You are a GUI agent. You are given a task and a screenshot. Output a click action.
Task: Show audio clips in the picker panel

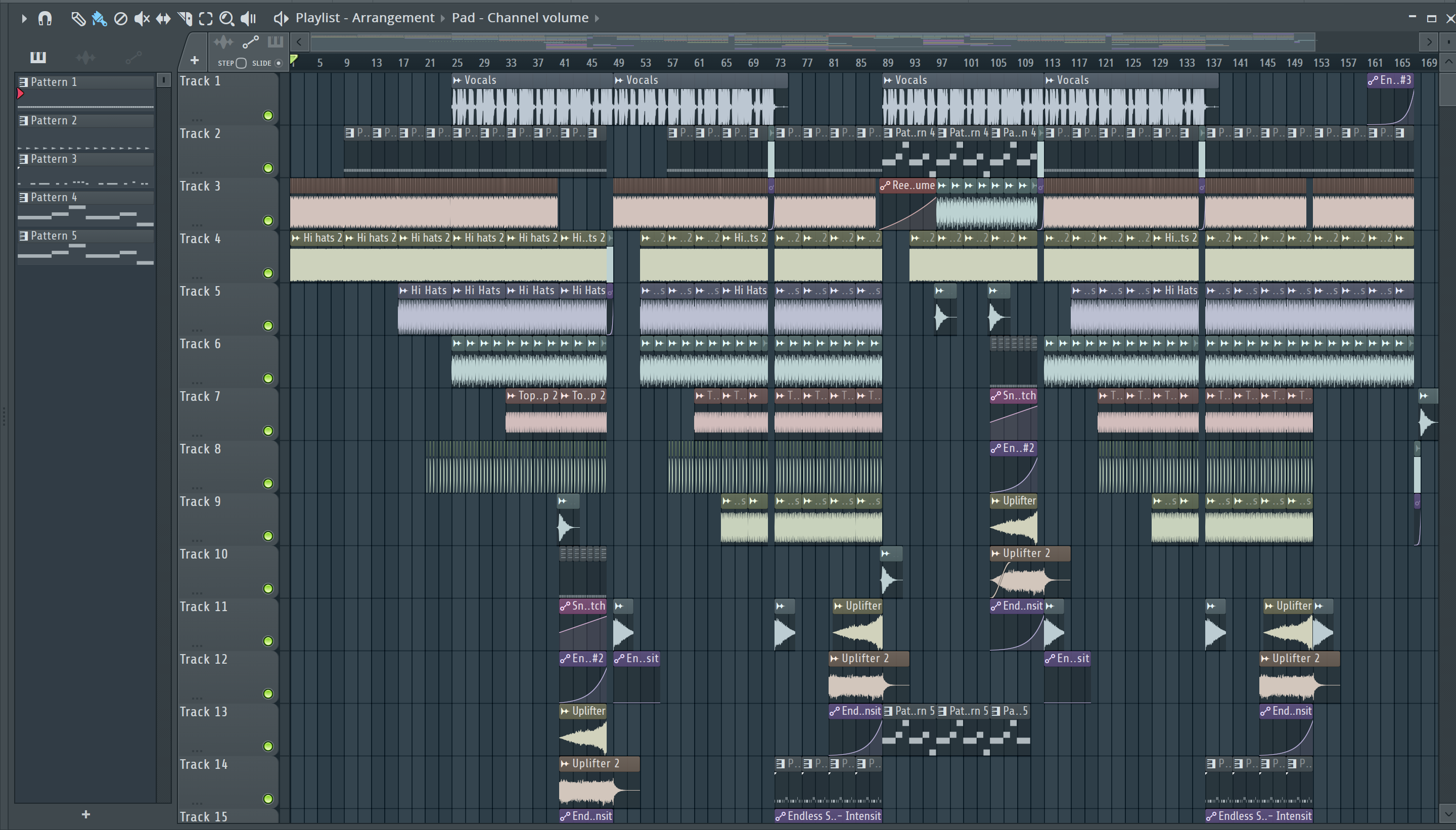(x=85, y=57)
